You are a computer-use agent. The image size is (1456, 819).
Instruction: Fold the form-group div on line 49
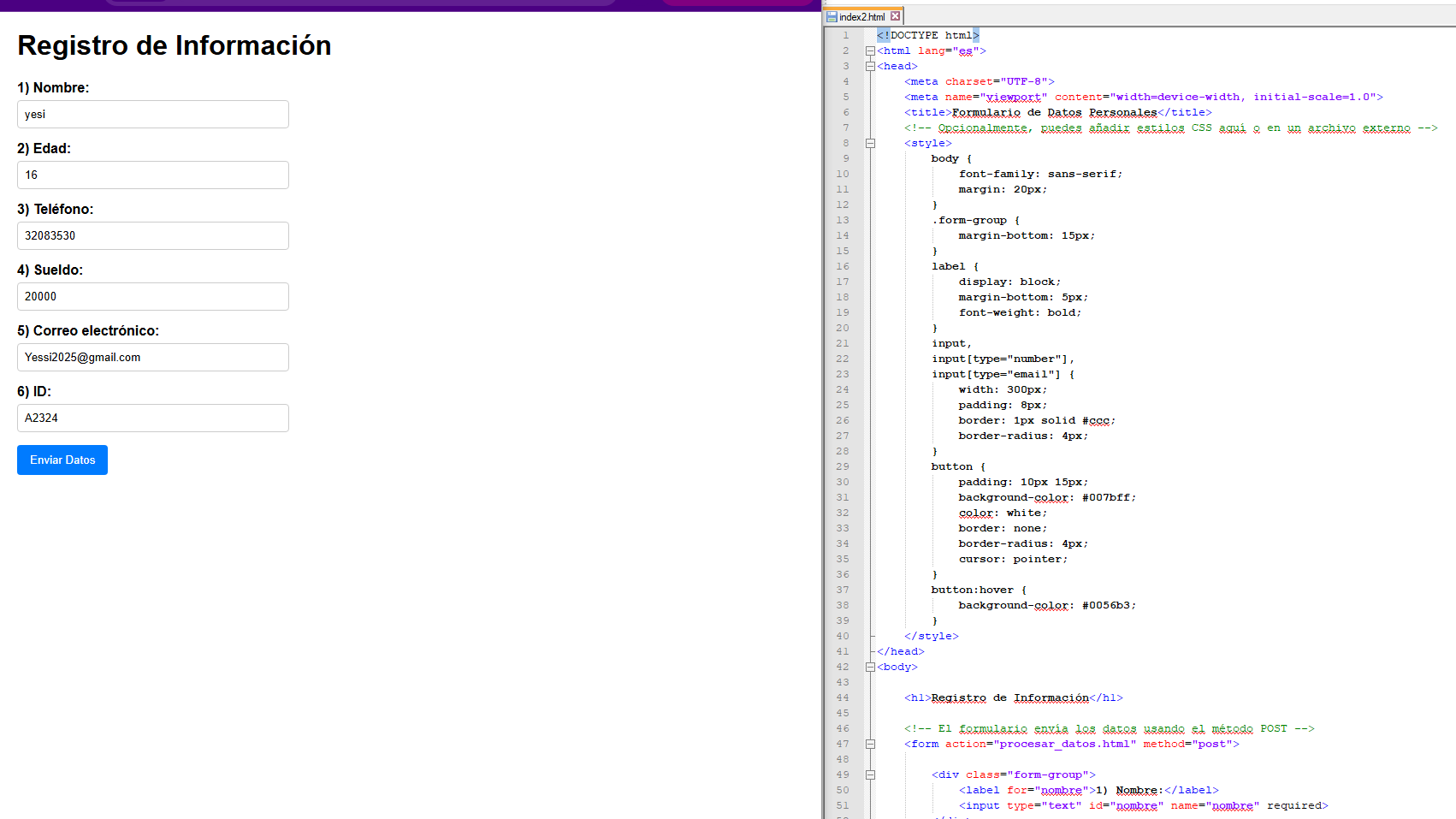point(870,775)
